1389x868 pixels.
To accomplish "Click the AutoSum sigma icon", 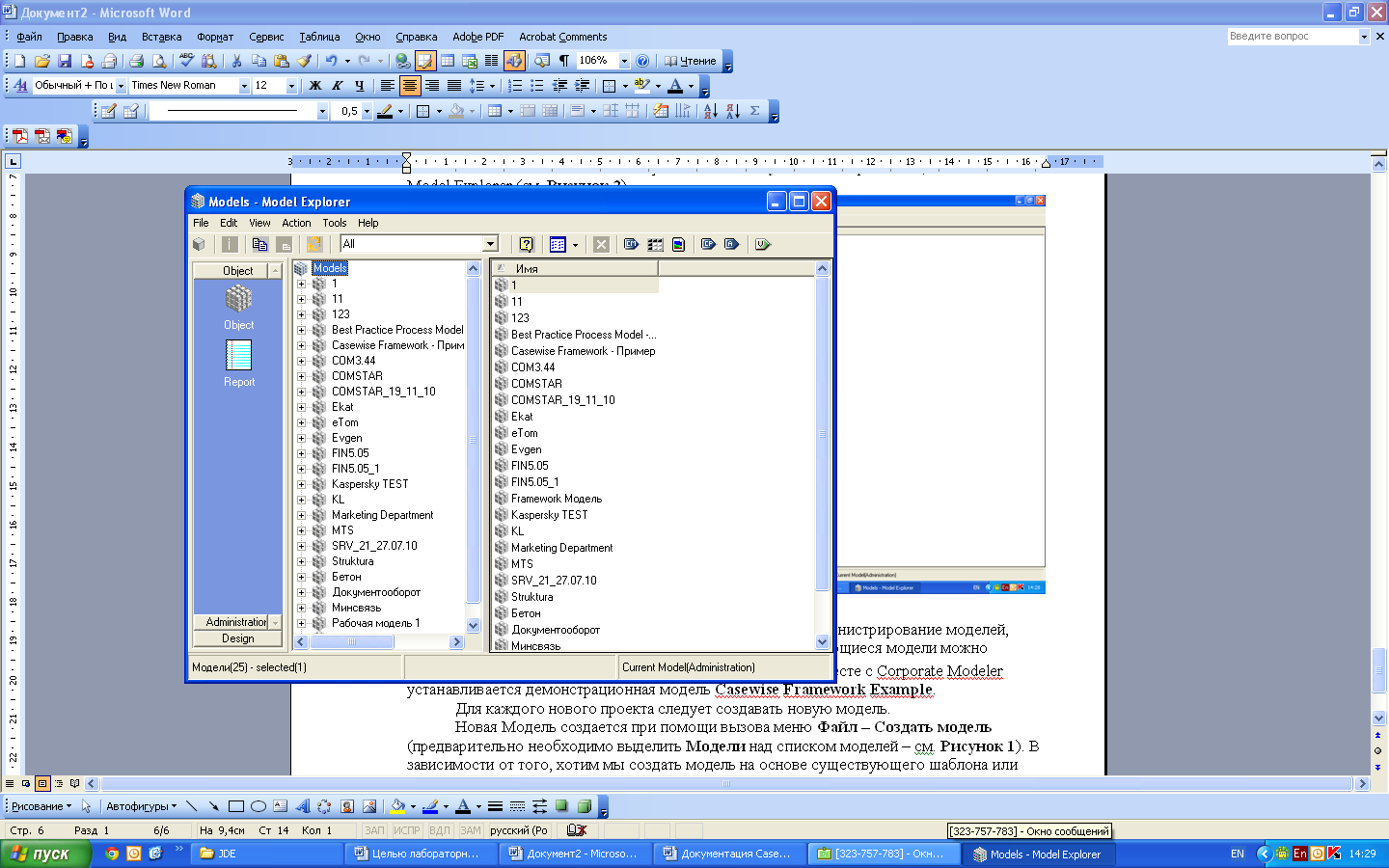I will pos(754,111).
